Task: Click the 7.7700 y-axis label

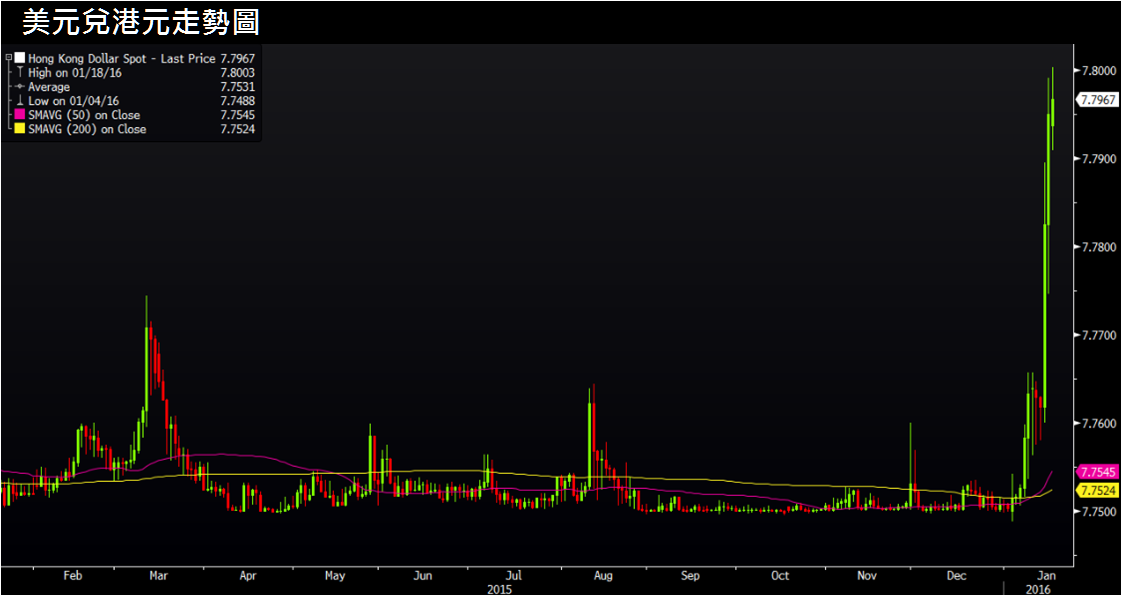Action: click(1099, 335)
